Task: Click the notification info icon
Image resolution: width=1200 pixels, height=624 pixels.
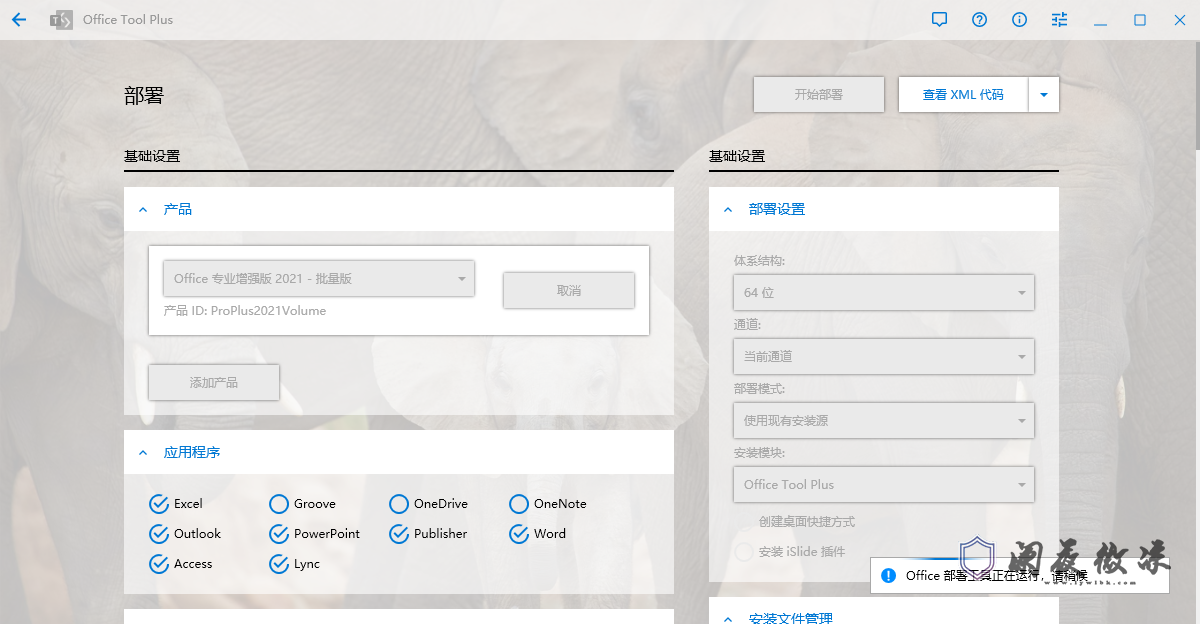Action: click(887, 575)
